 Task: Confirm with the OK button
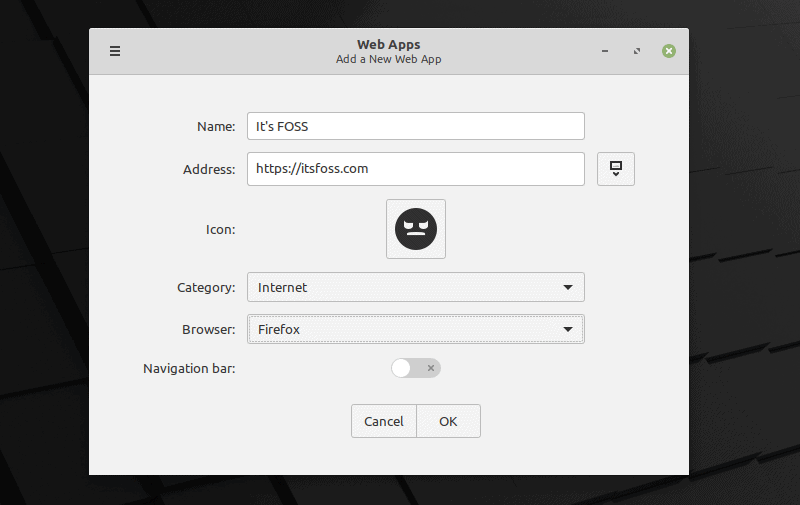(x=448, y=421)
